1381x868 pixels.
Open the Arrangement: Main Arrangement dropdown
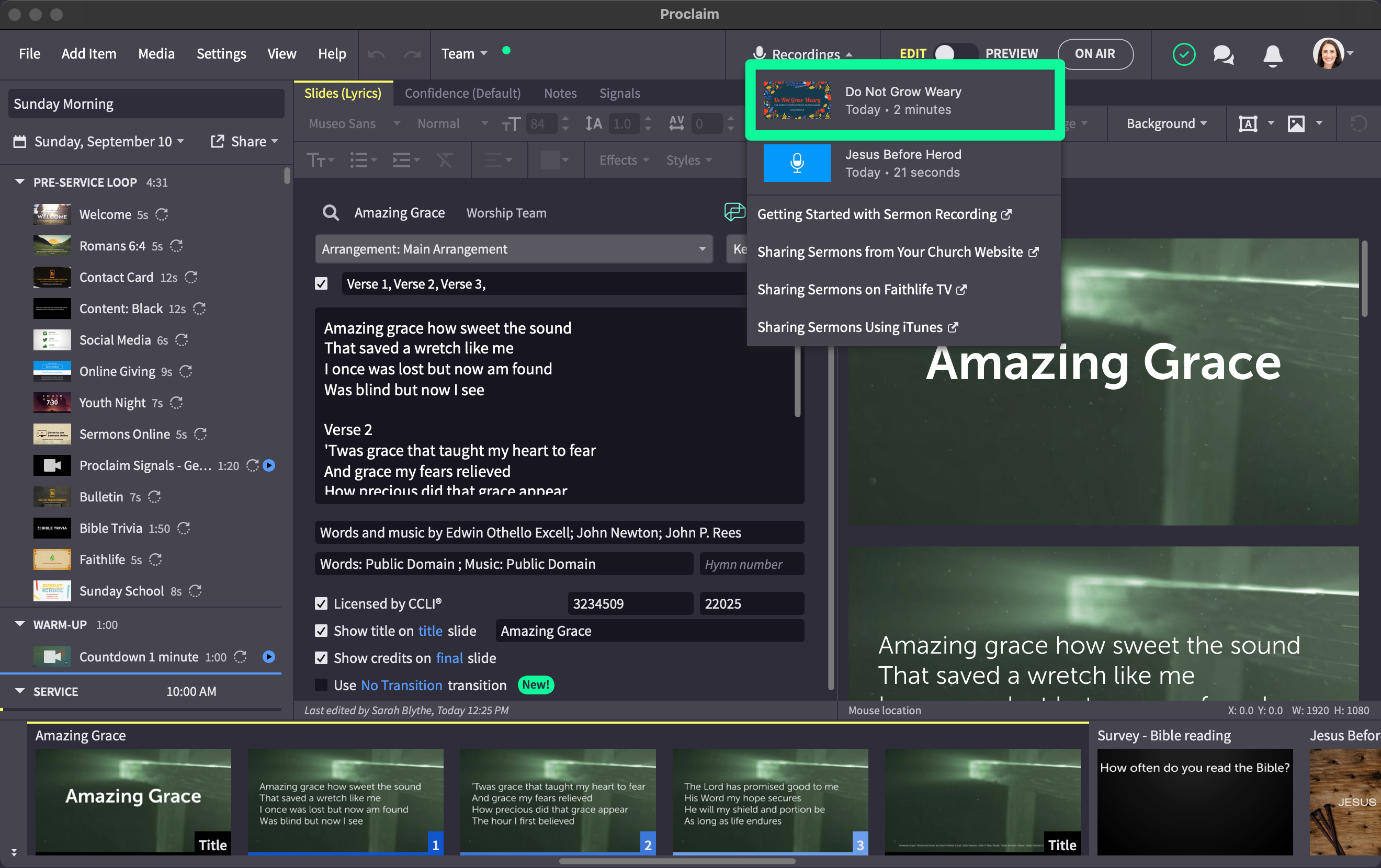point(513,249)
